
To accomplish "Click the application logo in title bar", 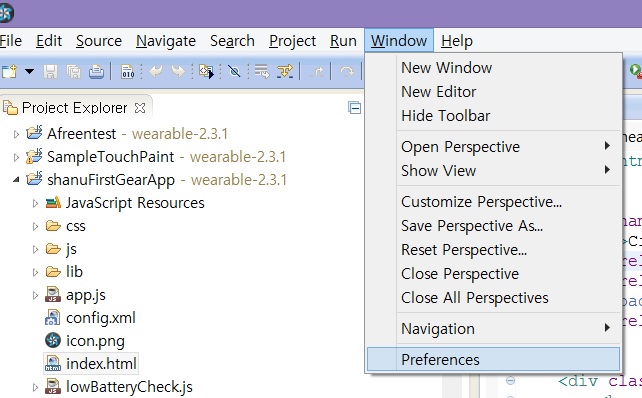I will [x=6, y=12].
